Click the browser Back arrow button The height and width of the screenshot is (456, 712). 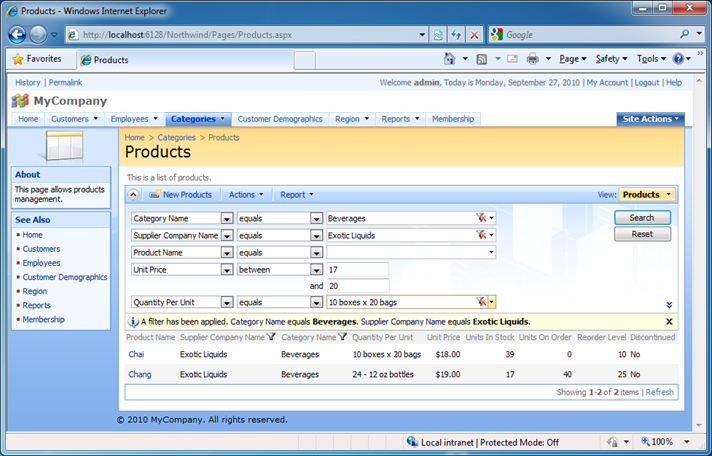click(18, 34)
